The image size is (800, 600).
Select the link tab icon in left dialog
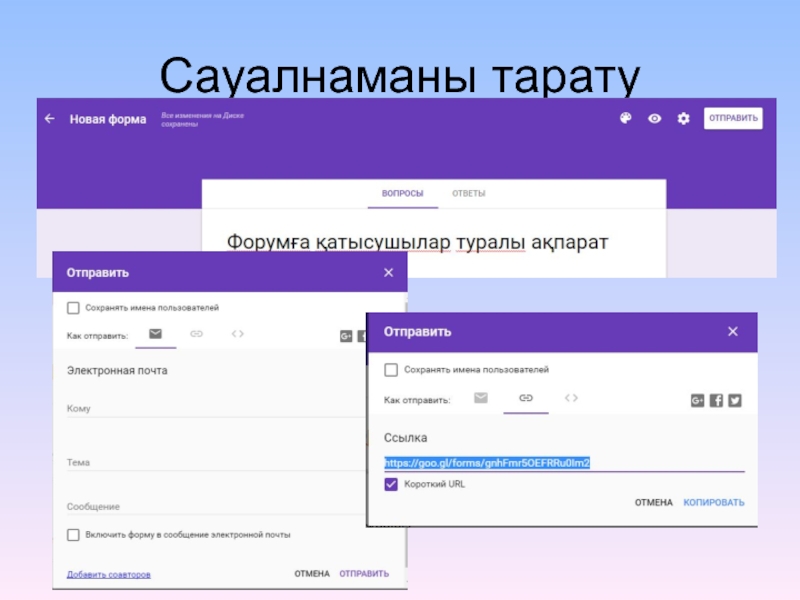[196, 334]
